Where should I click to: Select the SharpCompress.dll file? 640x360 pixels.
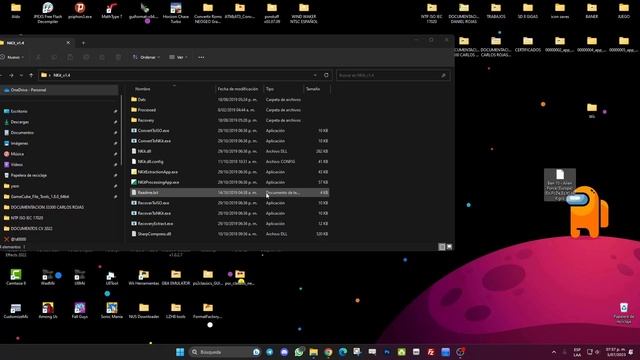[229, 234]
